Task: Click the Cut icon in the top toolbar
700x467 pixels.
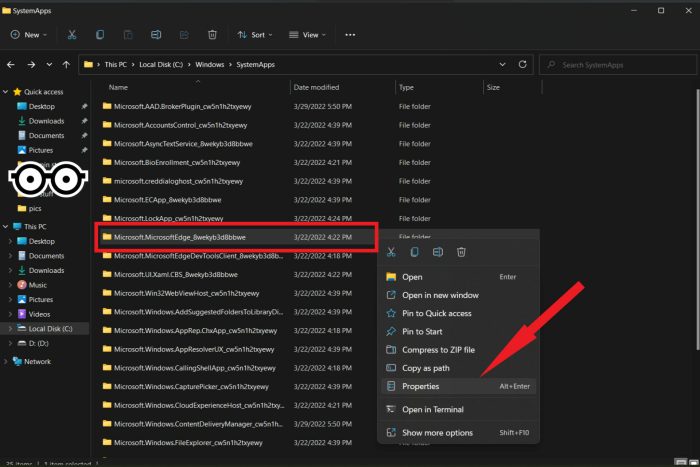Action: click(72, 35)
